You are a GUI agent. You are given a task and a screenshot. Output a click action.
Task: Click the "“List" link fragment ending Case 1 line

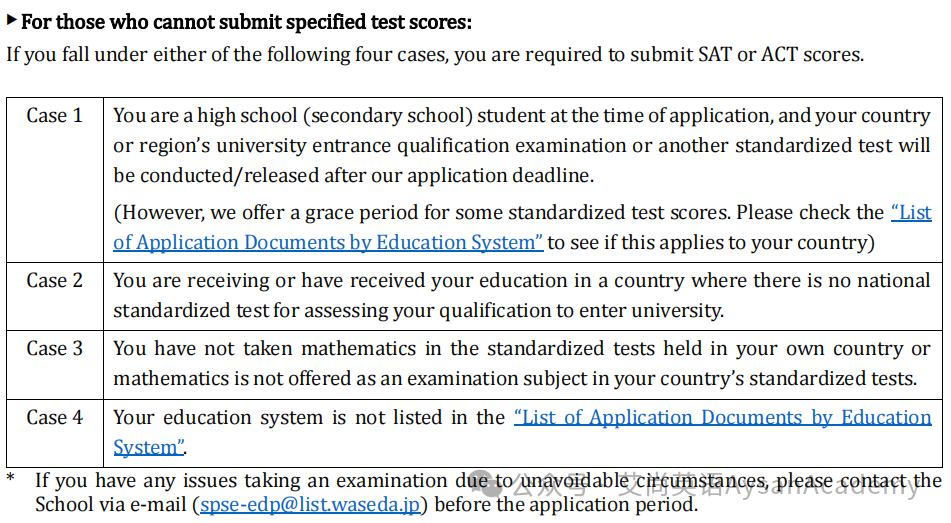[911, 212]
